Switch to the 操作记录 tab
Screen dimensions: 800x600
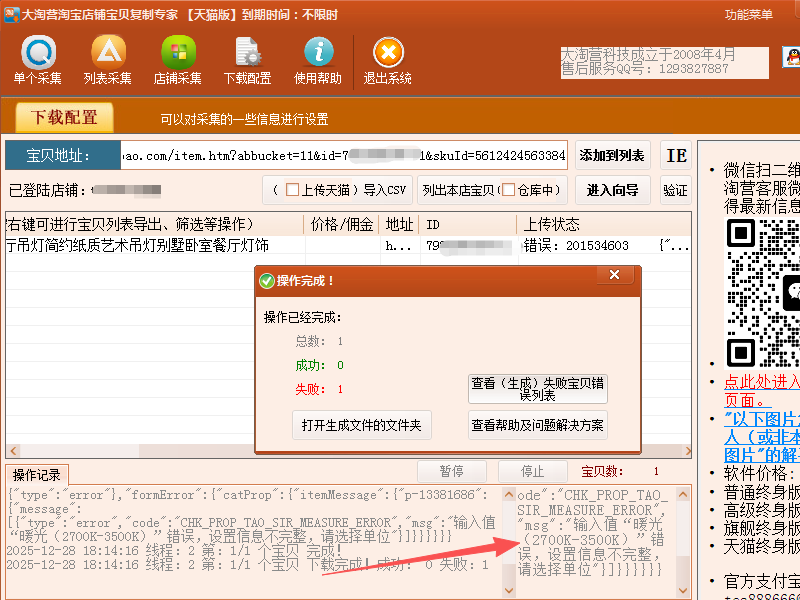pos(37,473)
